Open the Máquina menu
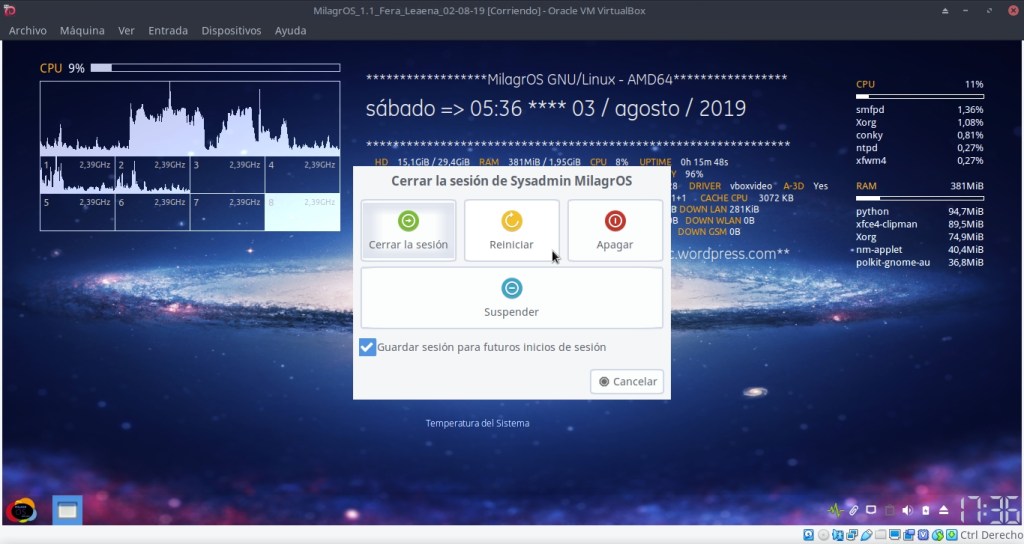1024x544 pixels. pos(82,31)
